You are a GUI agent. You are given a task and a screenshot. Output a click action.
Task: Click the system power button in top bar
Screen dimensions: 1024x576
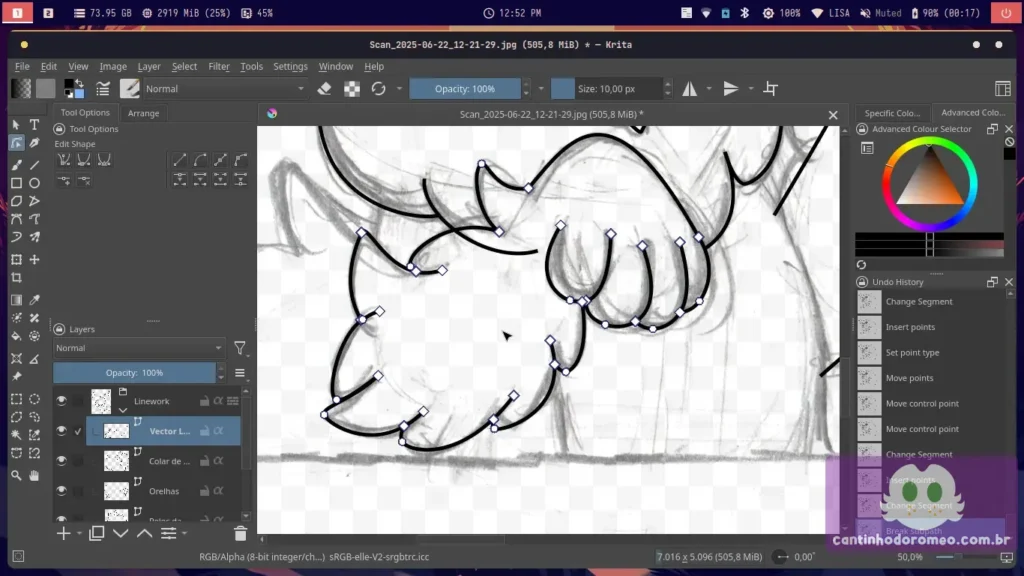(1006, 13)
